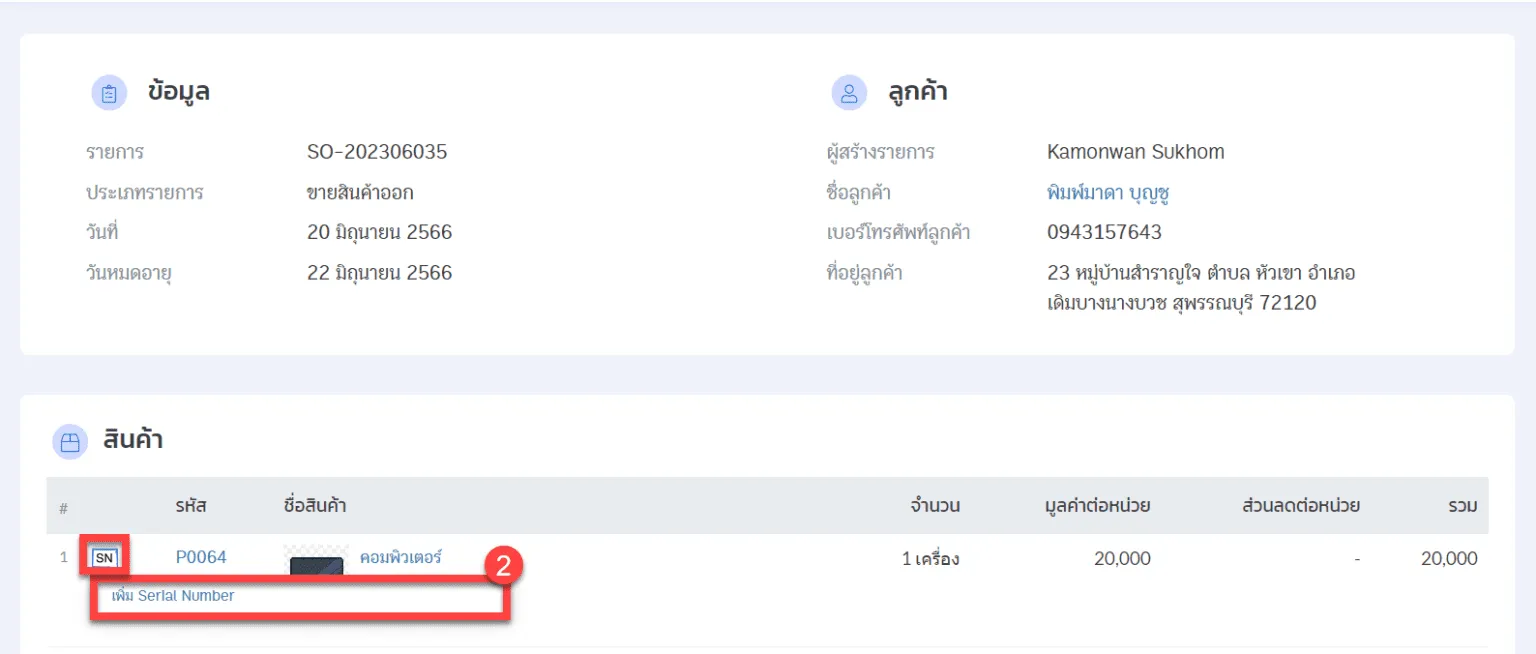The image size is (1536, 654).
Task: Click the expiry date 22 มิถุนายน 2566
Action: coord(379,273)
